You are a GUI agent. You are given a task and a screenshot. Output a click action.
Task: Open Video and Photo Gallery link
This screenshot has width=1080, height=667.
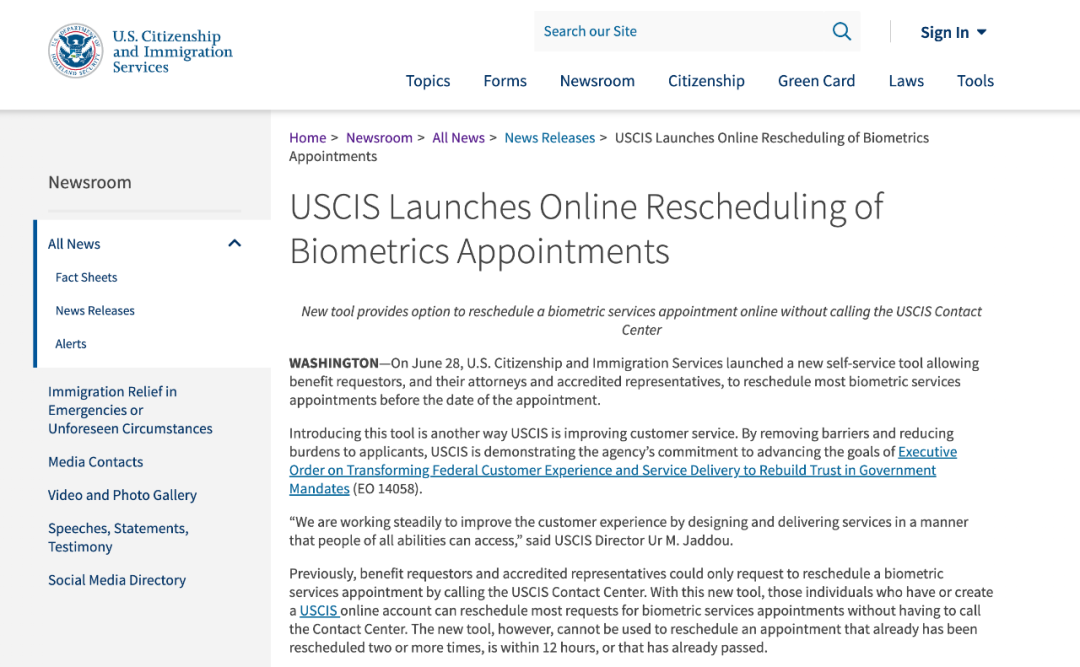click(x=122, y=495)
